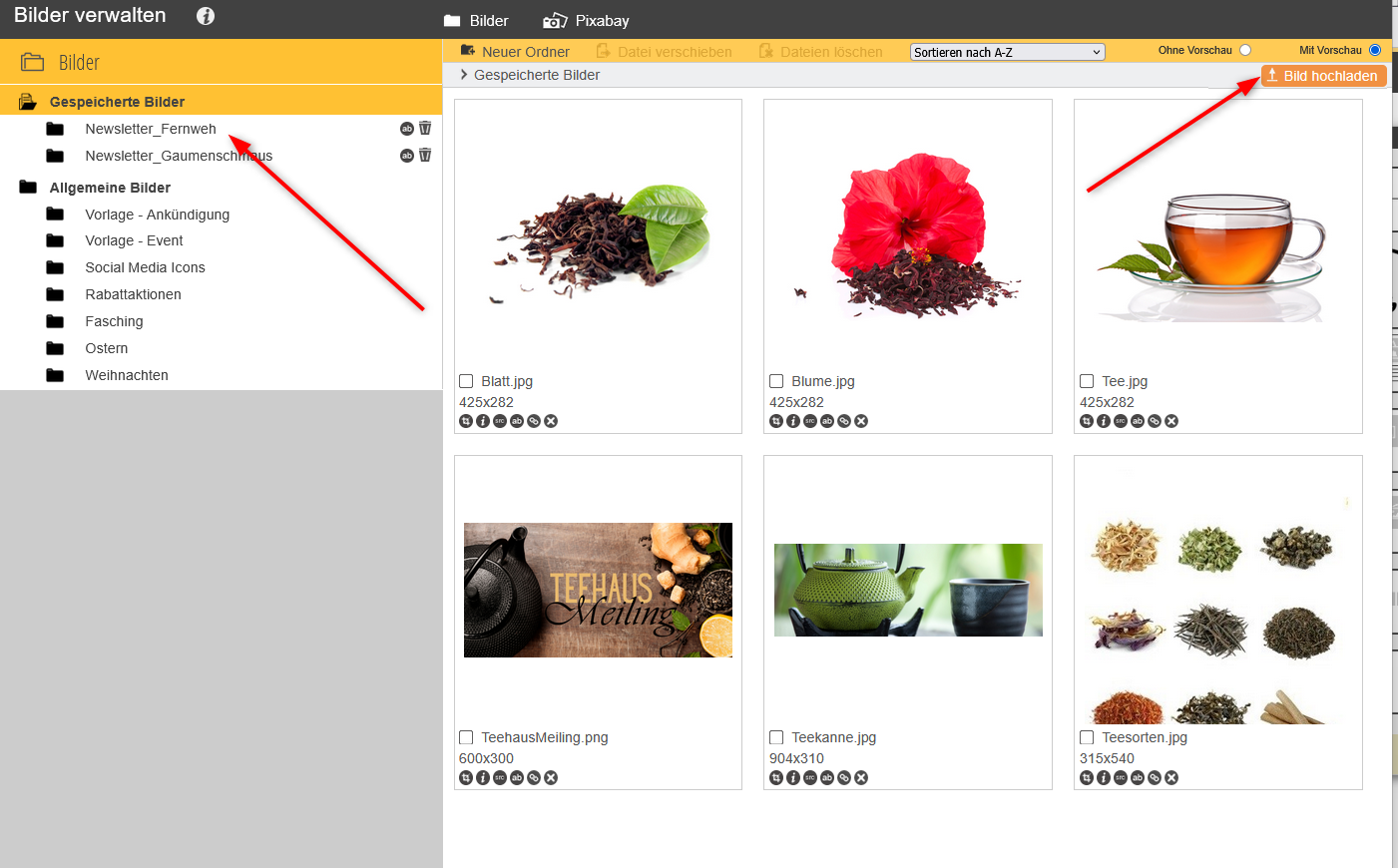Rename Newsletter_Gaumenschmaus folder with ab icon
Image resolution: width=1398 pixels, height=868 pixels.
(406, 155)
